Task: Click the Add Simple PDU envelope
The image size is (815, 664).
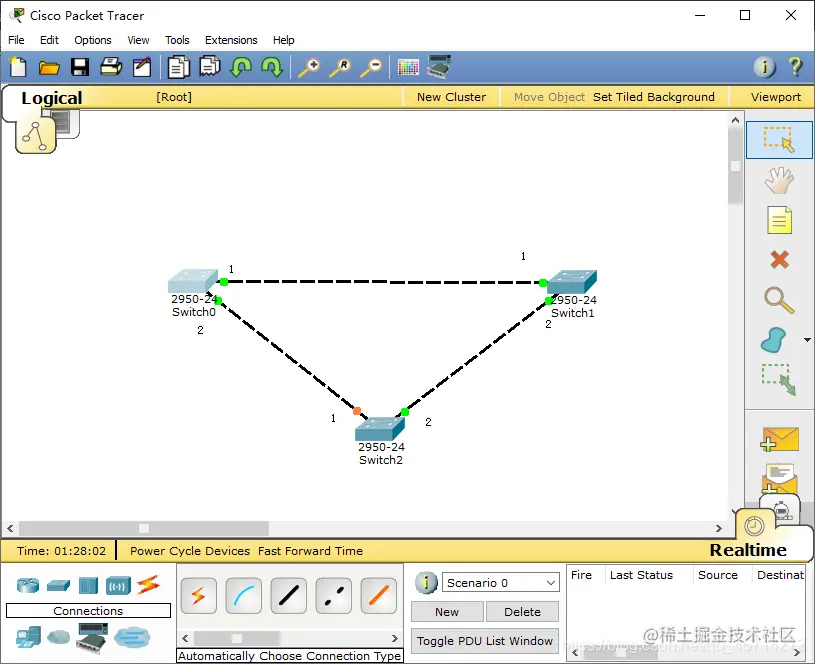Action: point(779,439)
